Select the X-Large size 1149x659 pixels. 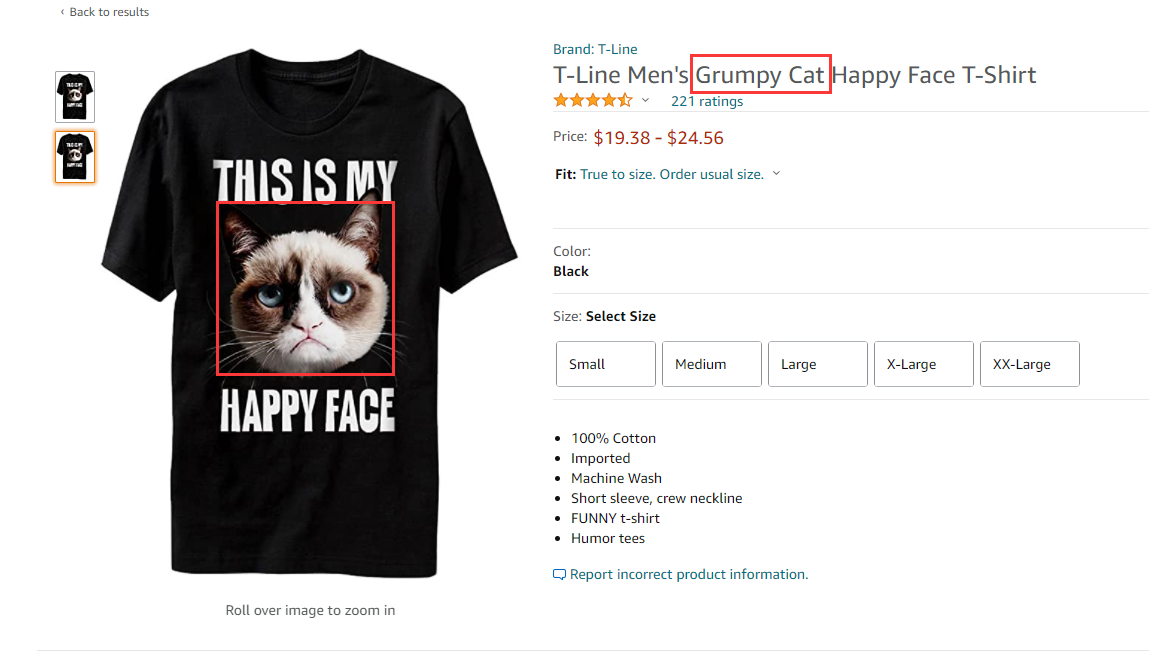[923, 363]
